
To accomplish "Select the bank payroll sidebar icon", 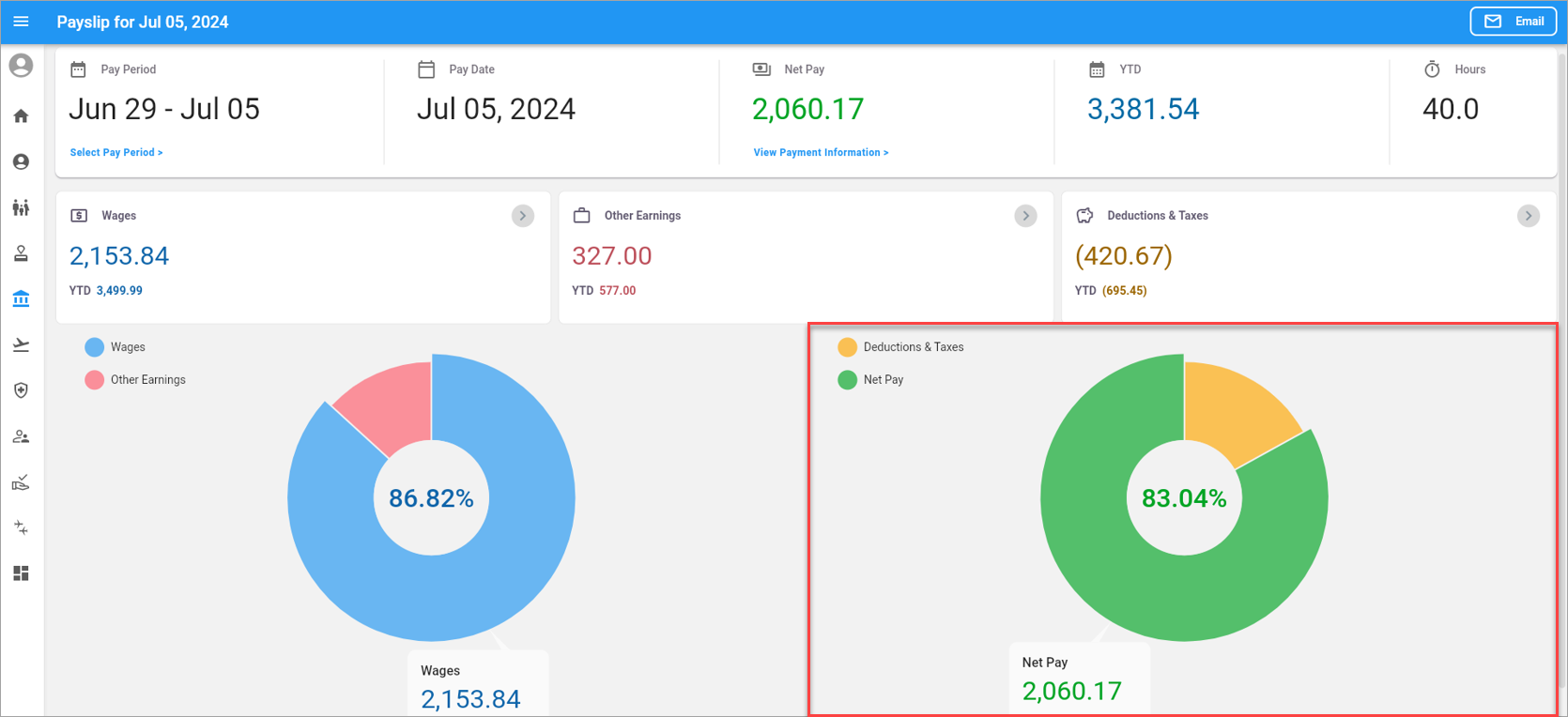I will click(21, 299).
